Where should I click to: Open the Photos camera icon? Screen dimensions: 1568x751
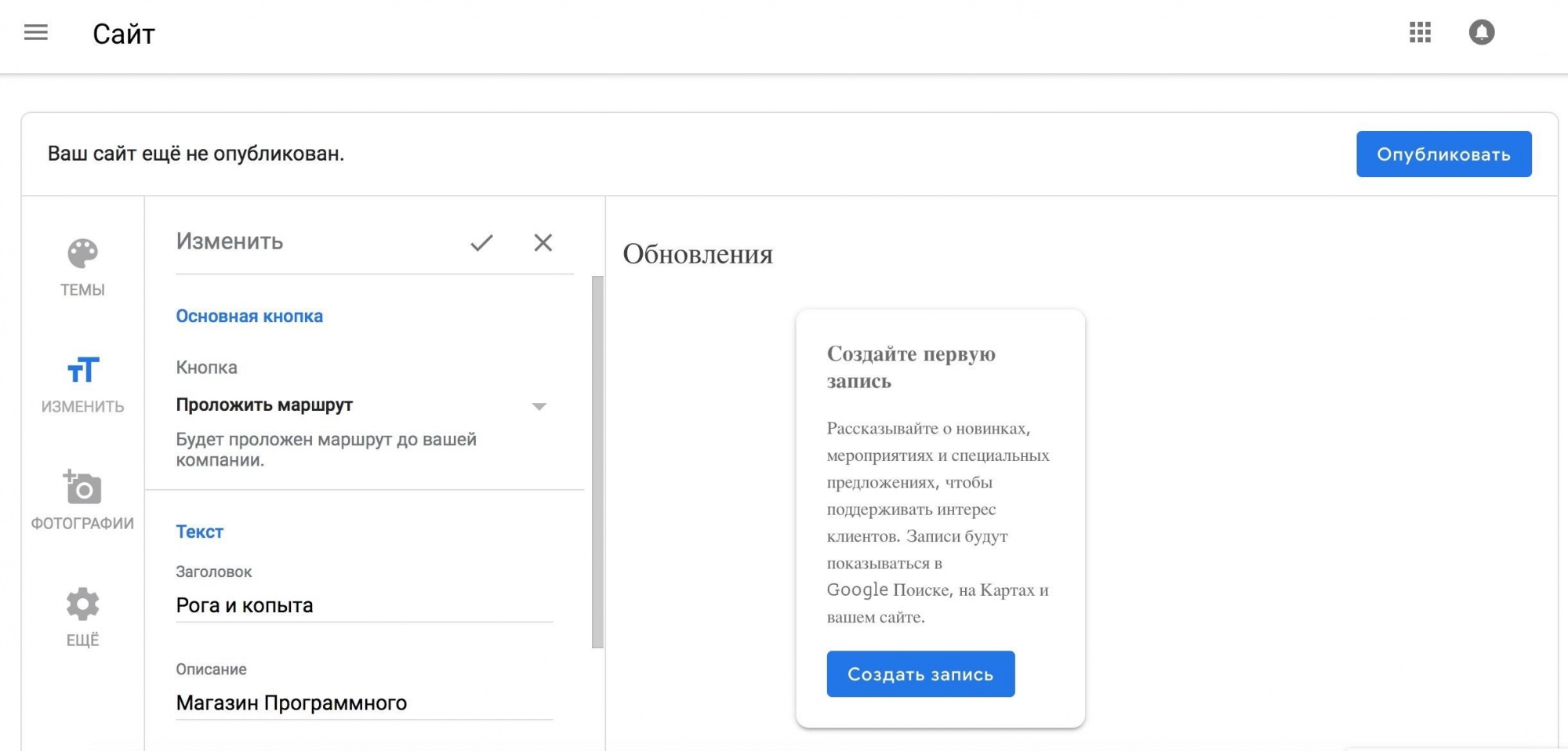click(x=82, y=487)
